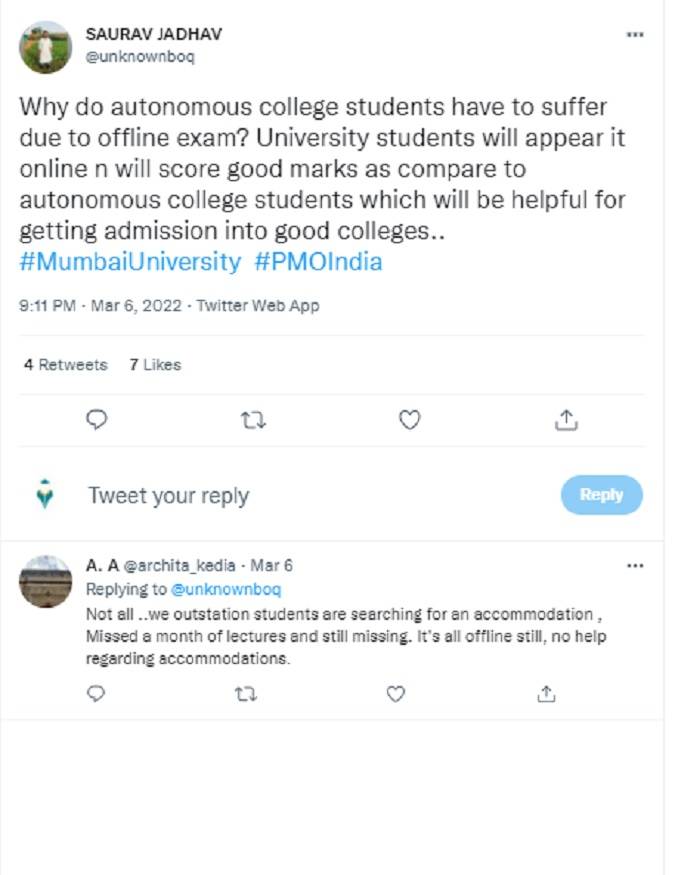675x875 pixels.
Task: Open the #MumbaiUniversity hashtag
Action: (130, 262)
